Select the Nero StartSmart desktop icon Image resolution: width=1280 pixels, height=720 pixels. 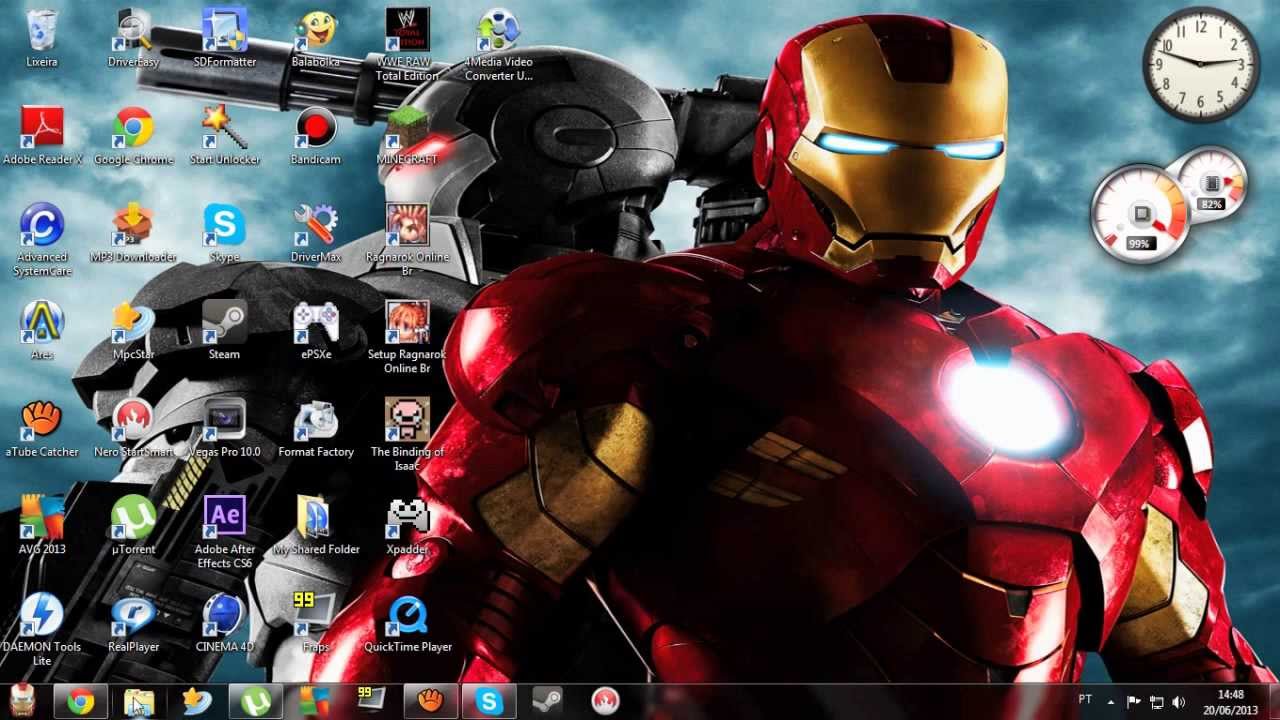tap(133, 429)
